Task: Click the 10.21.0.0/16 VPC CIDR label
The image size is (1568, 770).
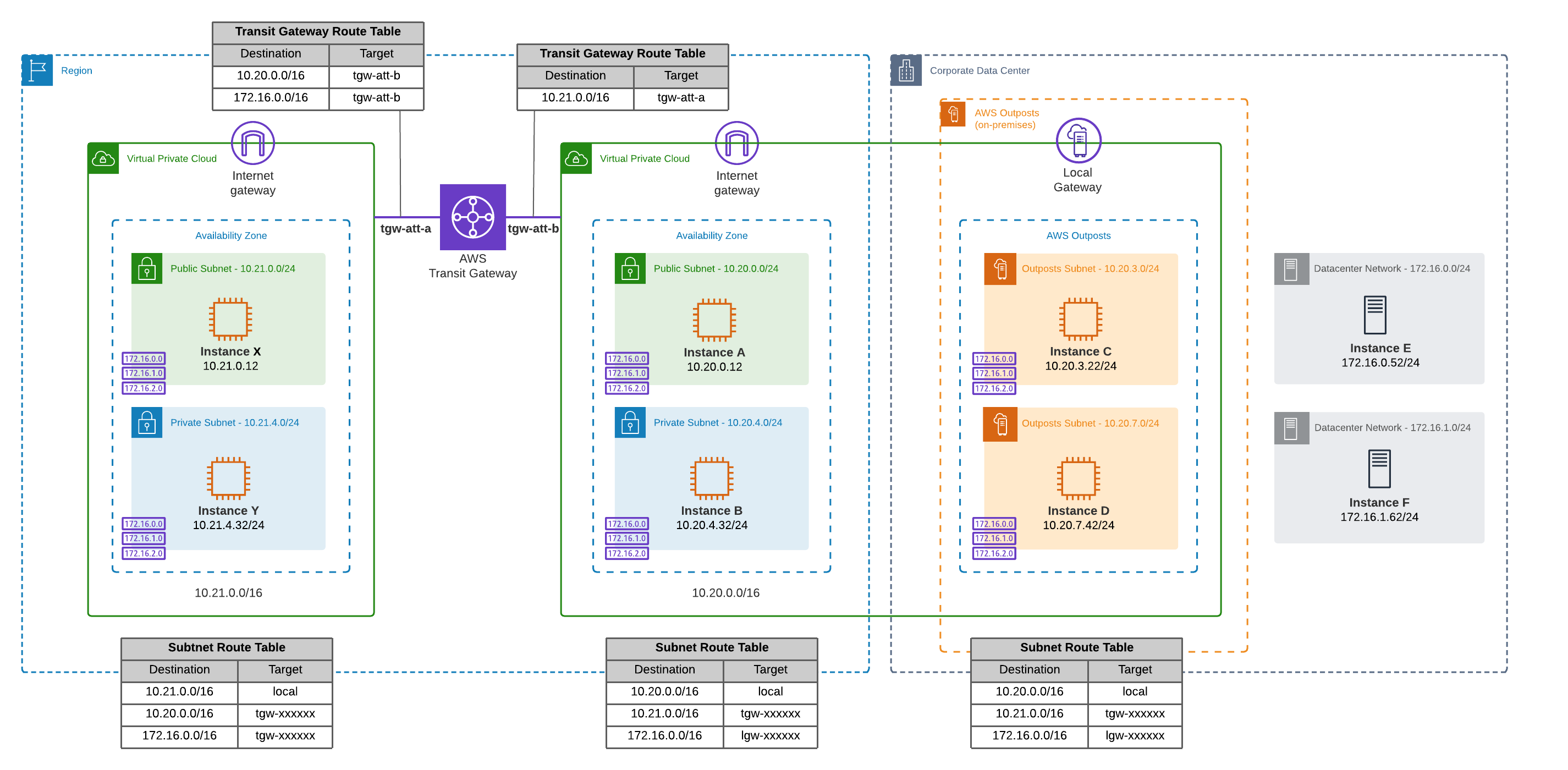Action: [x=228, y=593]
